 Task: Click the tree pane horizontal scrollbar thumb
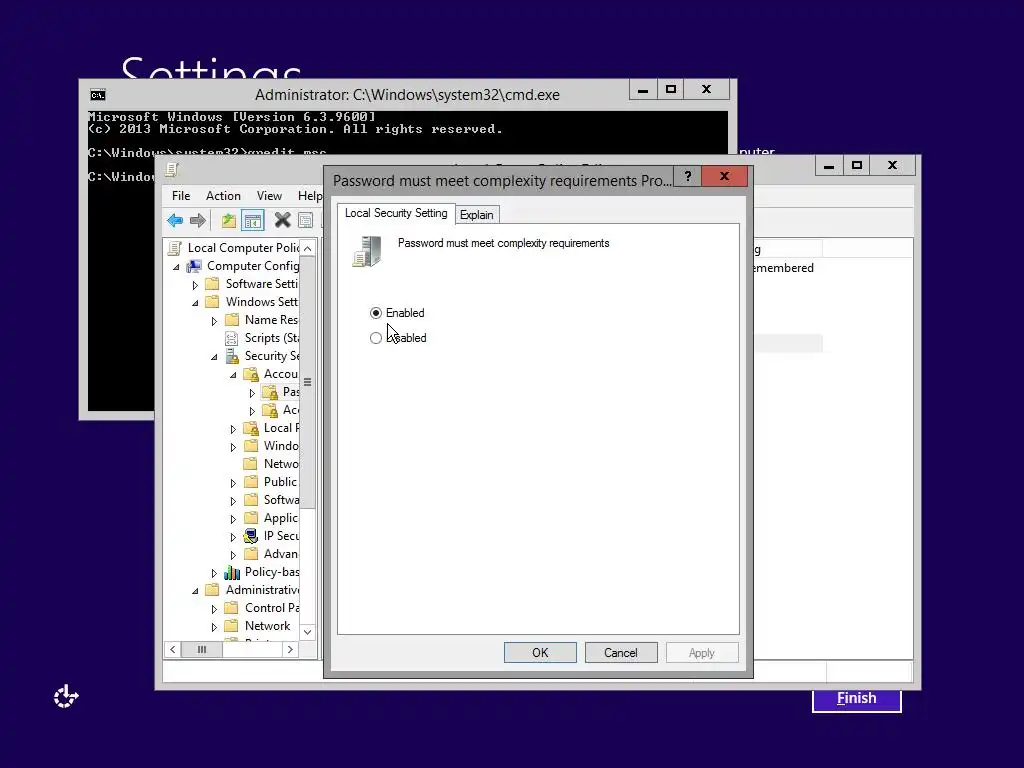[202, 650]
